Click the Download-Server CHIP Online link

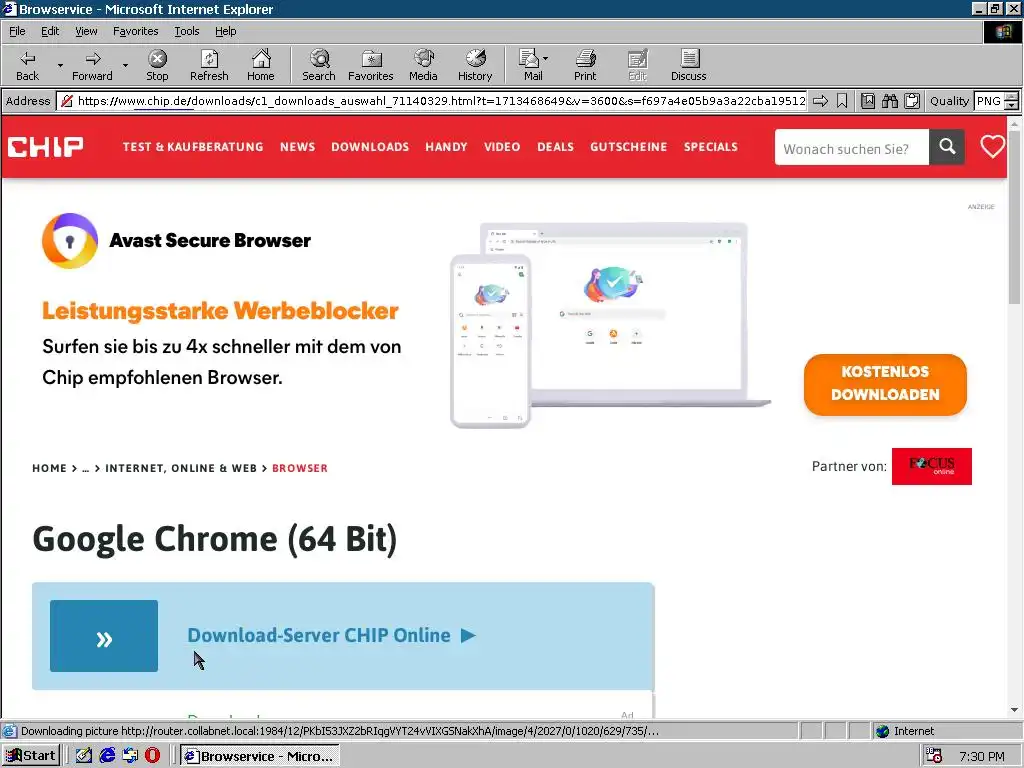click(332, 635)
